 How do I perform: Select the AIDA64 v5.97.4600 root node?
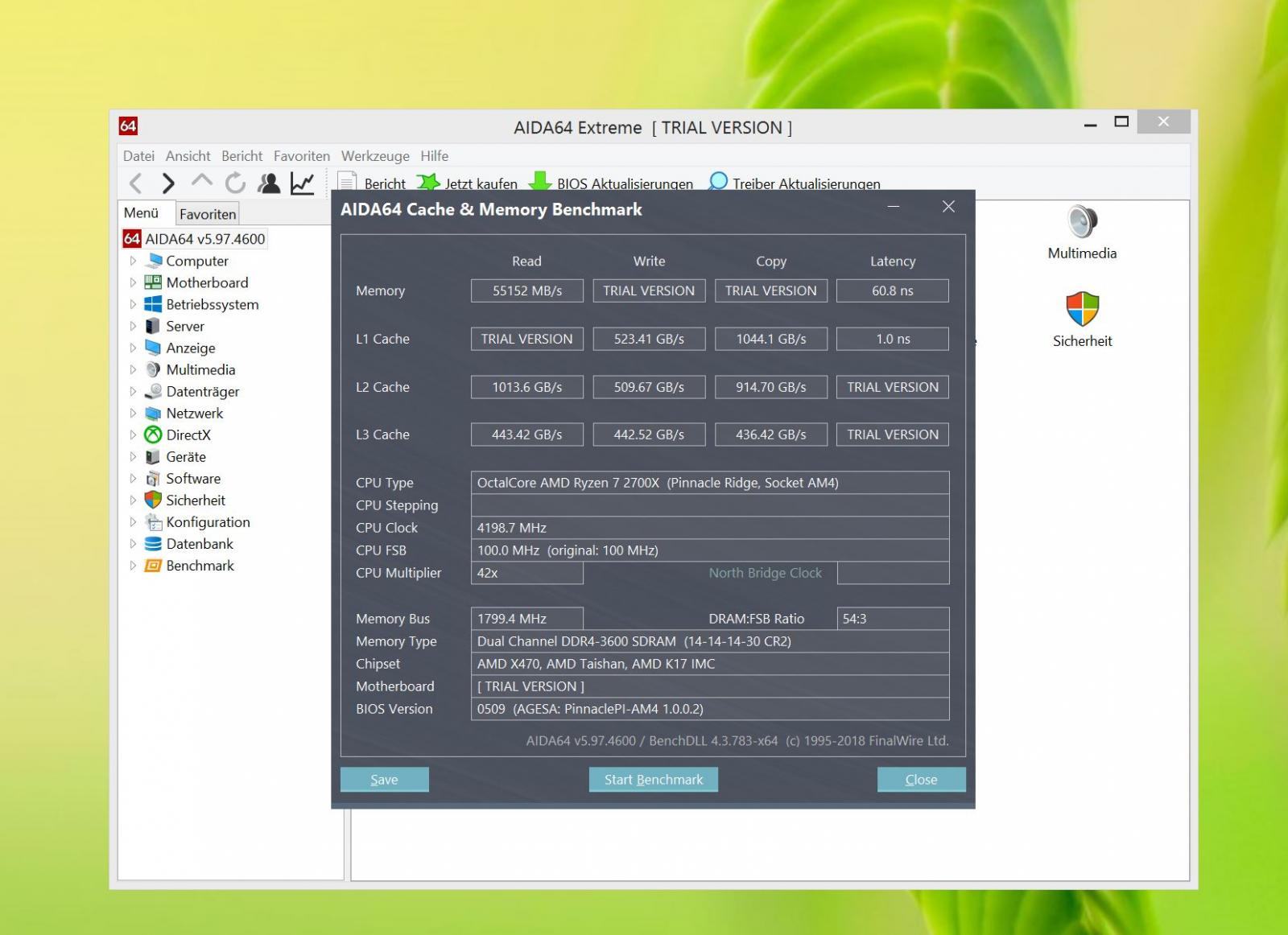[x=194, y=239]
